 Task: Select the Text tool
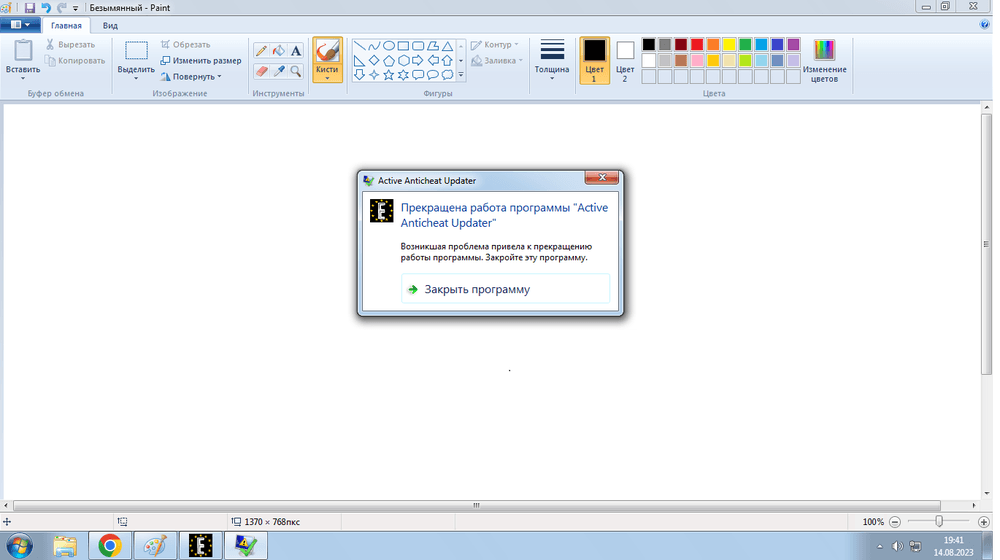tap(296, 50)
